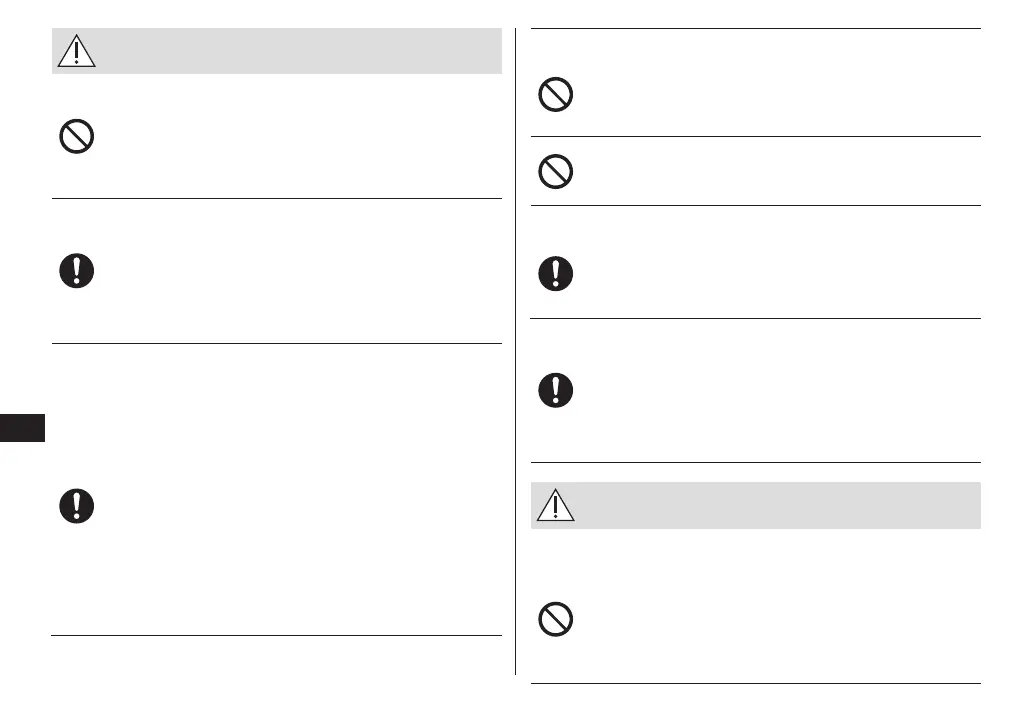This screenshot has width=1032, height=726.
Task: Click the black page tab on the left edge
Action: pos(22,429)
